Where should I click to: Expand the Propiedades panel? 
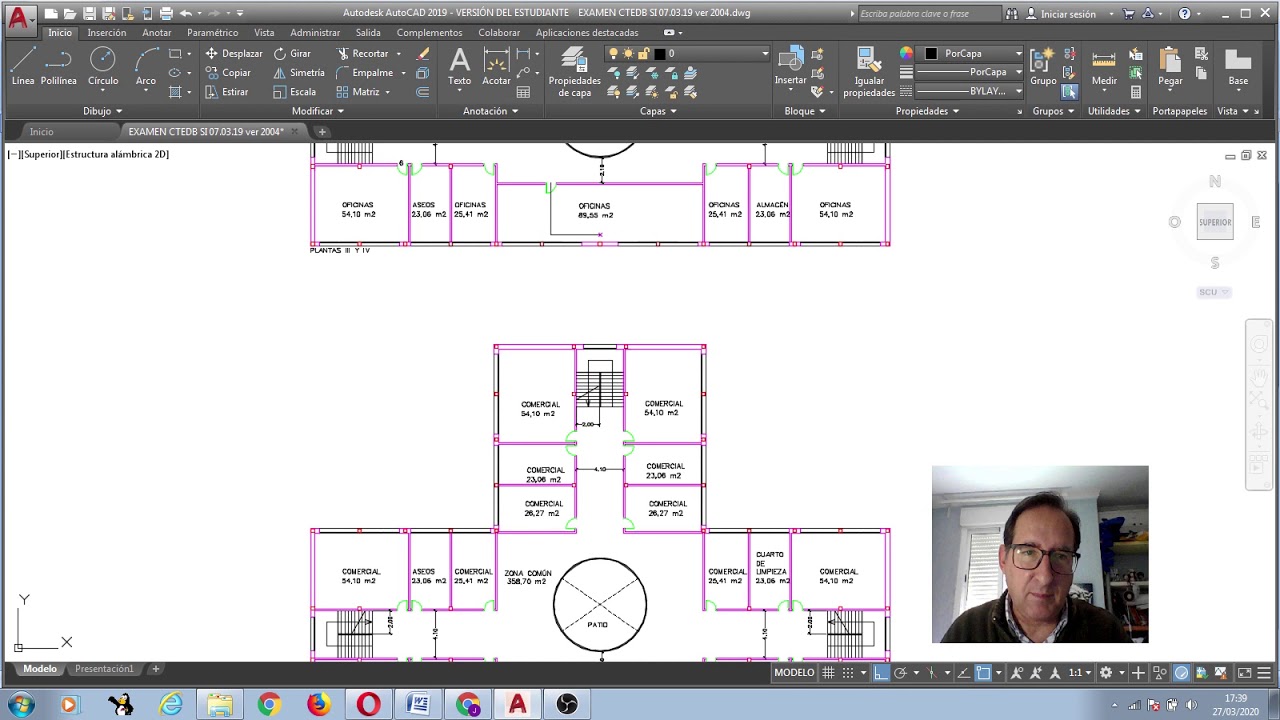tap(927, 111)
